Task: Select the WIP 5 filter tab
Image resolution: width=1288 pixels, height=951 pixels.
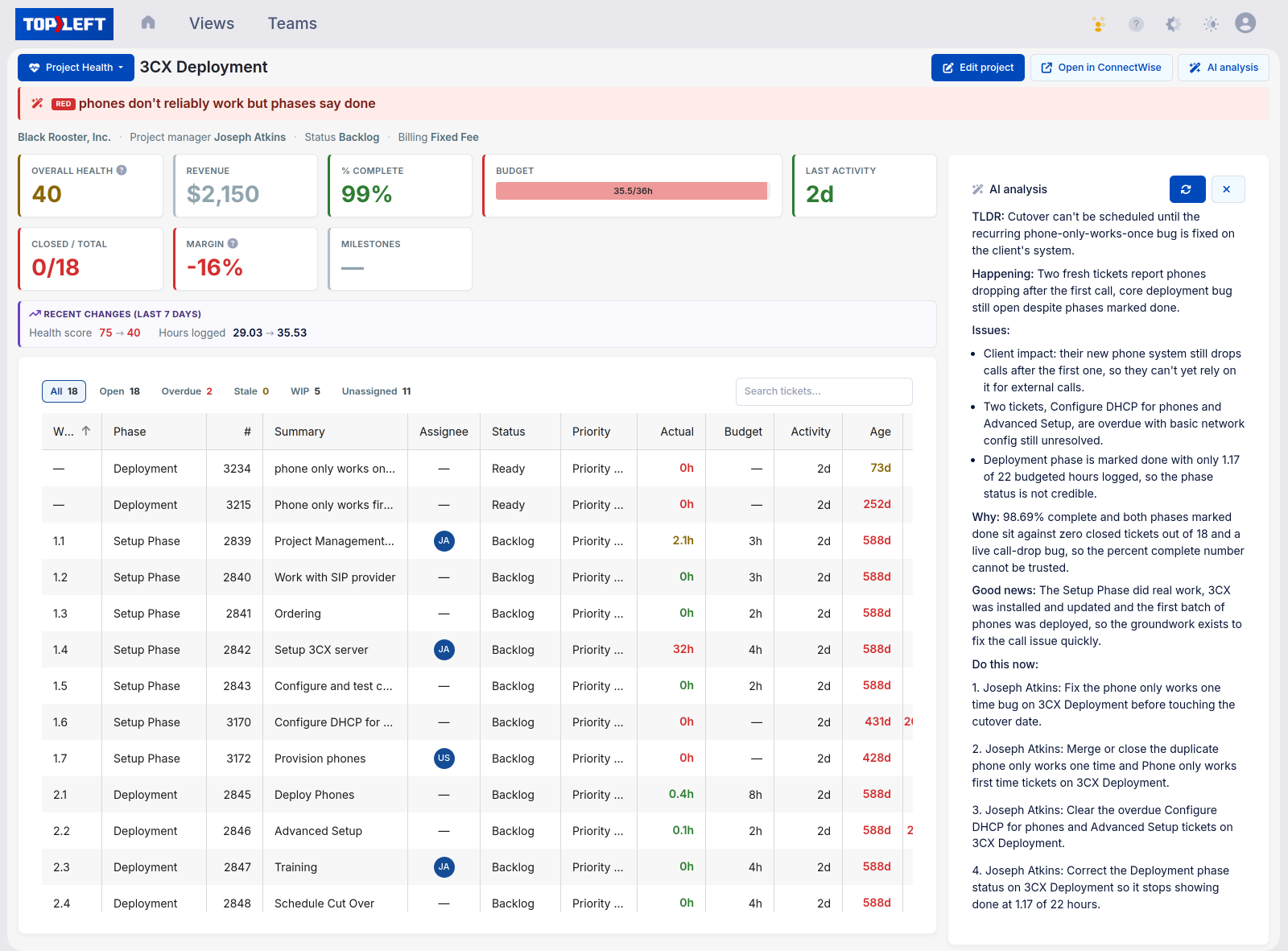Action: click(305, 391)
